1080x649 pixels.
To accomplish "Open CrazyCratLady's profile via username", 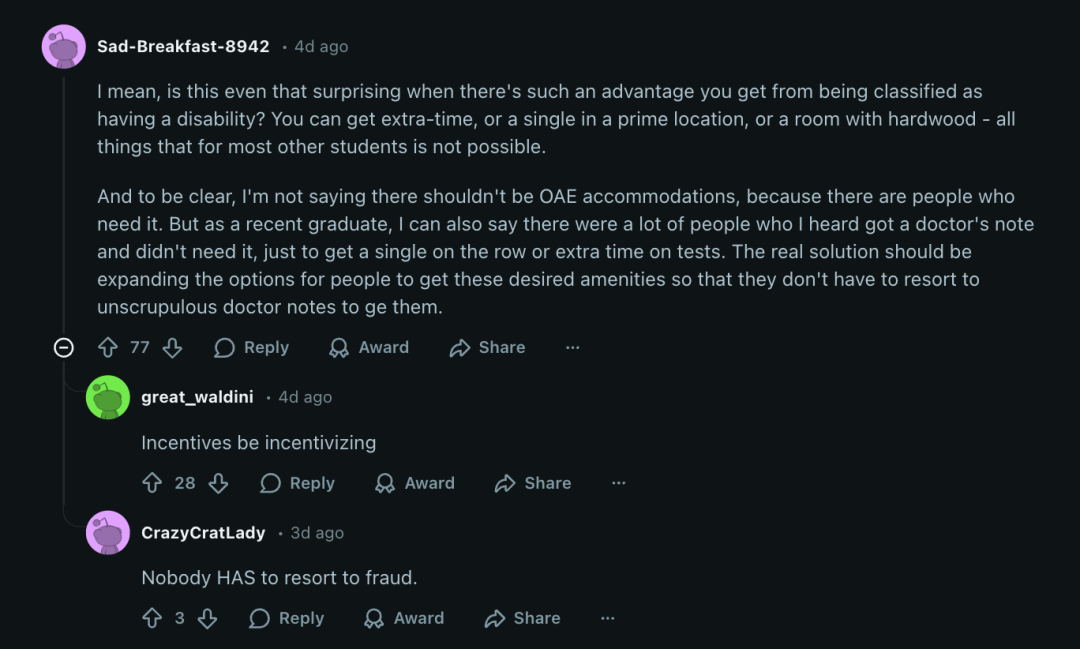I will (203, 533).
